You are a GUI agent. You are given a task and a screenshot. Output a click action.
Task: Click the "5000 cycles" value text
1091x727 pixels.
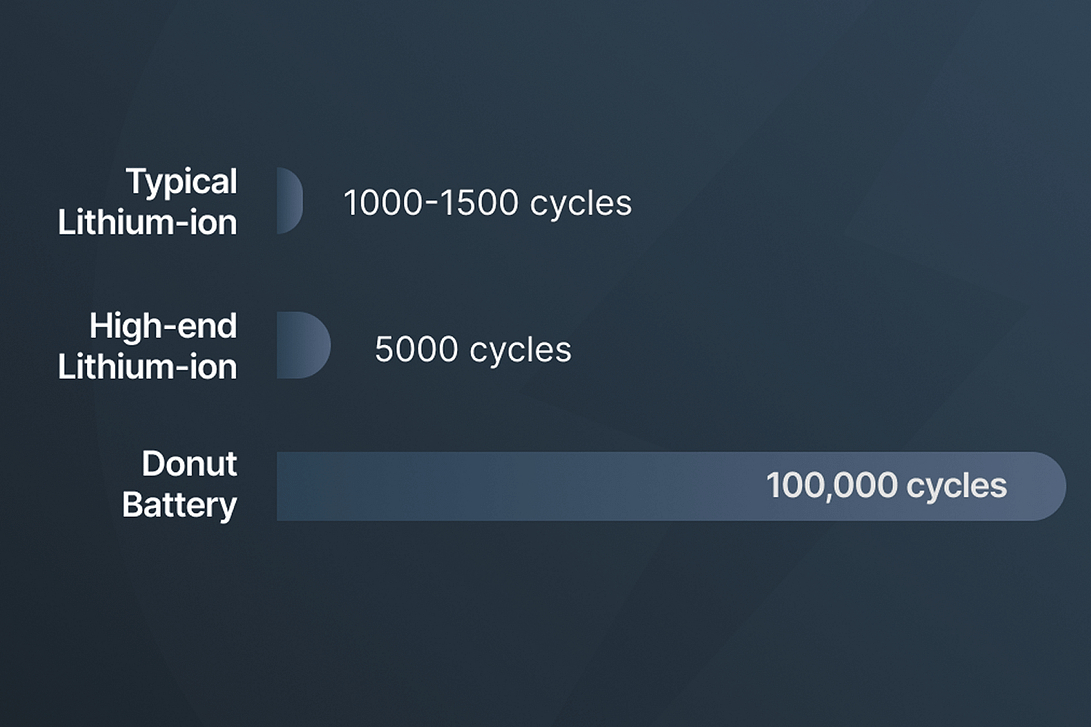coord(473,349)
